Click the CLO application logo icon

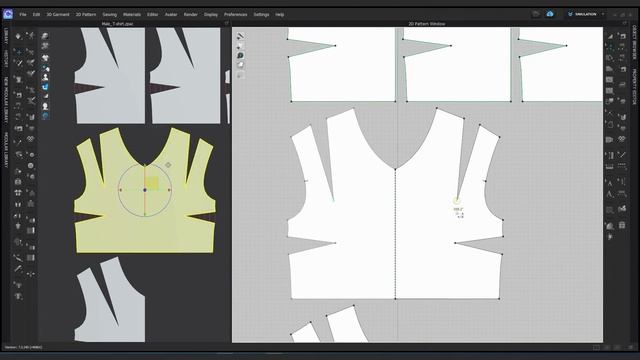click(x=8, y=14)
